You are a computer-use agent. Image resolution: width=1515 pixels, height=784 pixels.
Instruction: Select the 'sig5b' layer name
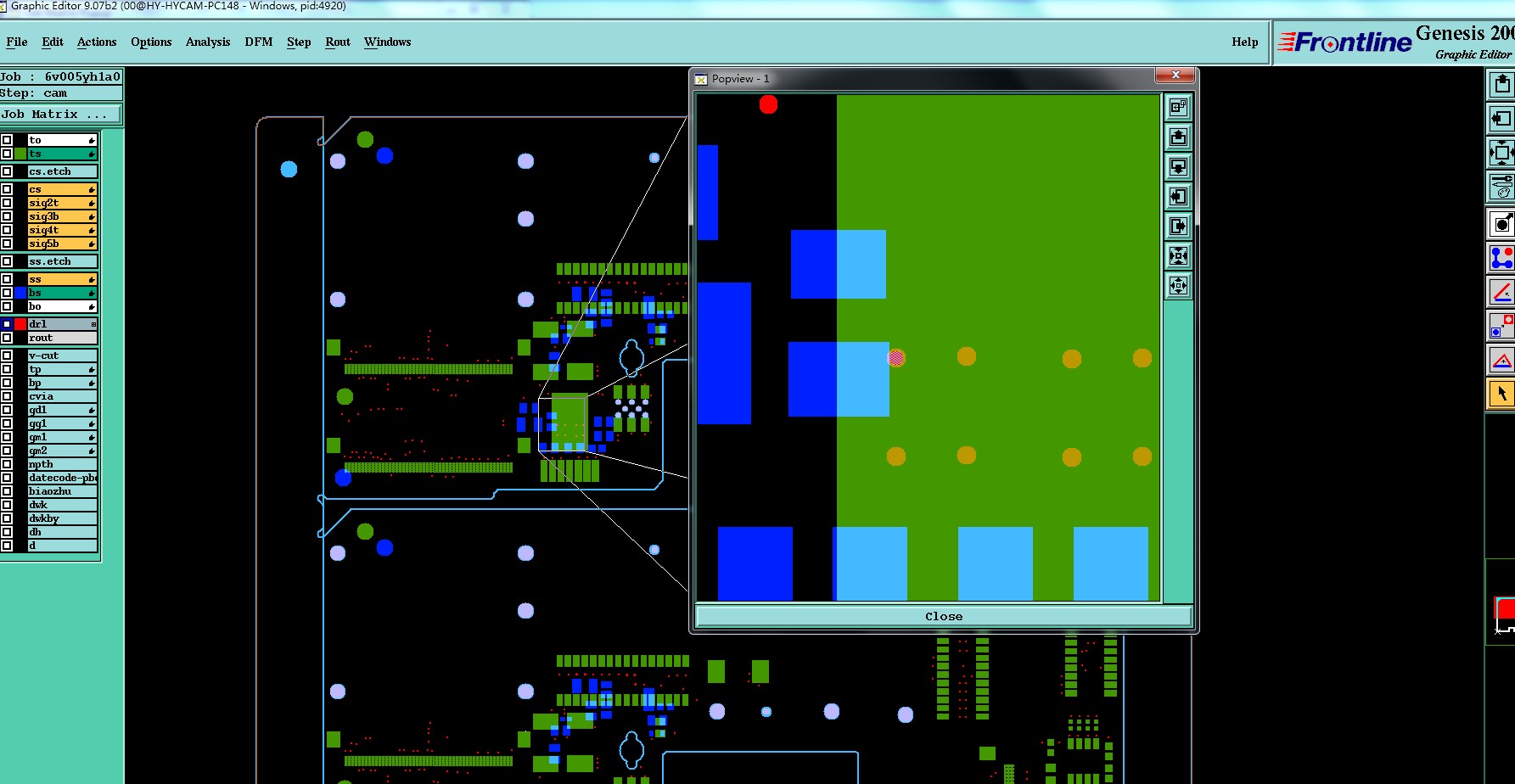click(x=62, y=244)
